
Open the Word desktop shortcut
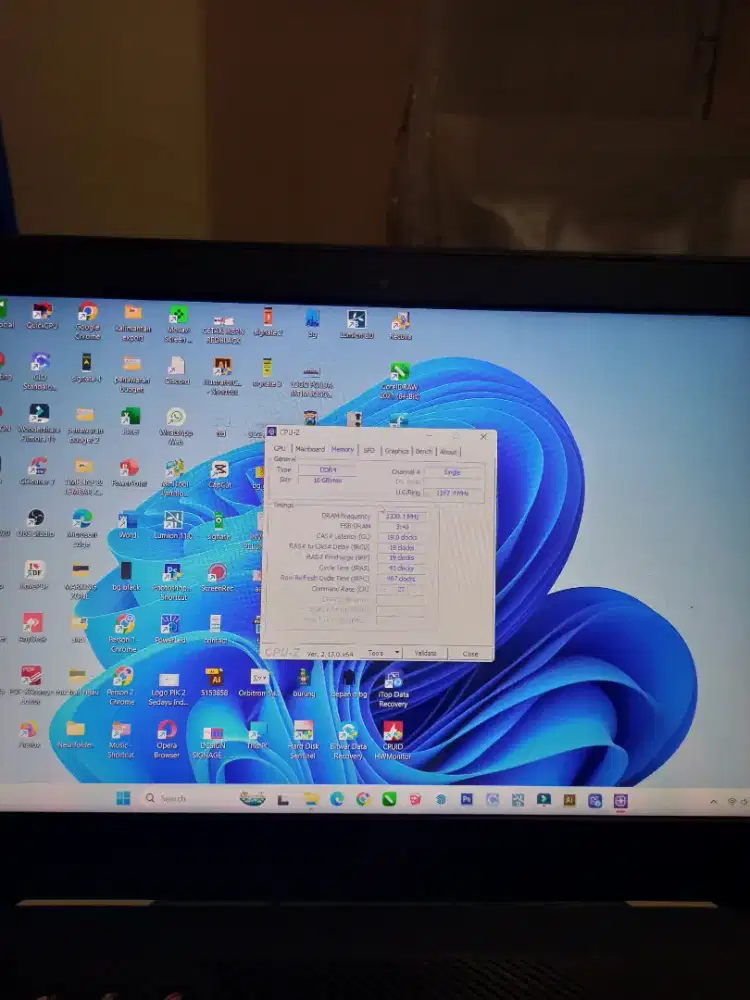(128, 525)
